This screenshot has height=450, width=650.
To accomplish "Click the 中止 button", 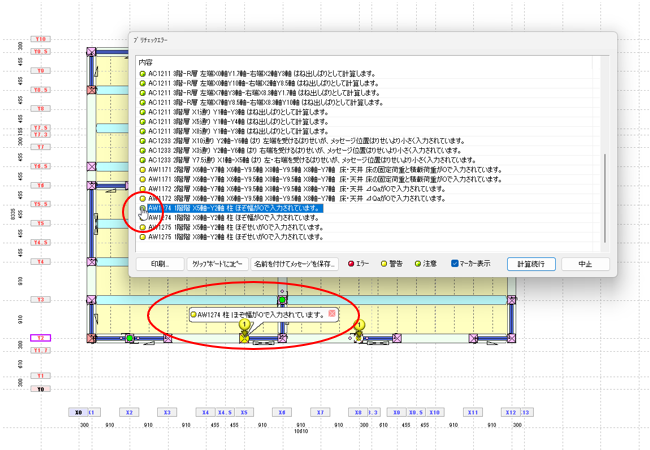I will [x=585, y=264].
